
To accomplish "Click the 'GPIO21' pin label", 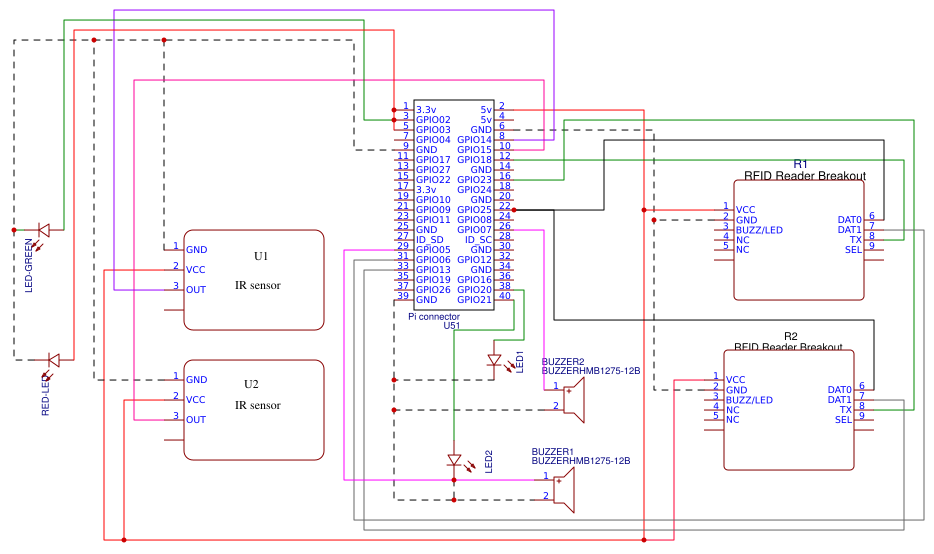I will click(x=474, y=300).
